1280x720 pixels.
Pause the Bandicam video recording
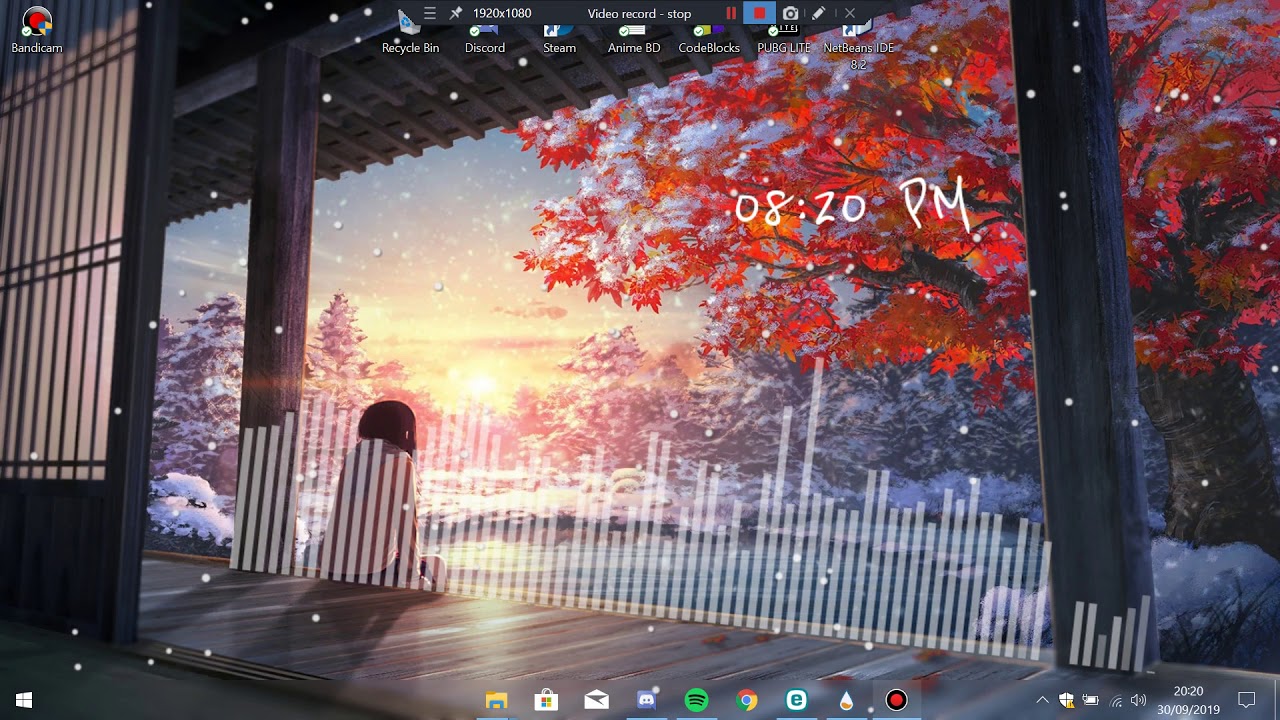(x=731, y=13)
